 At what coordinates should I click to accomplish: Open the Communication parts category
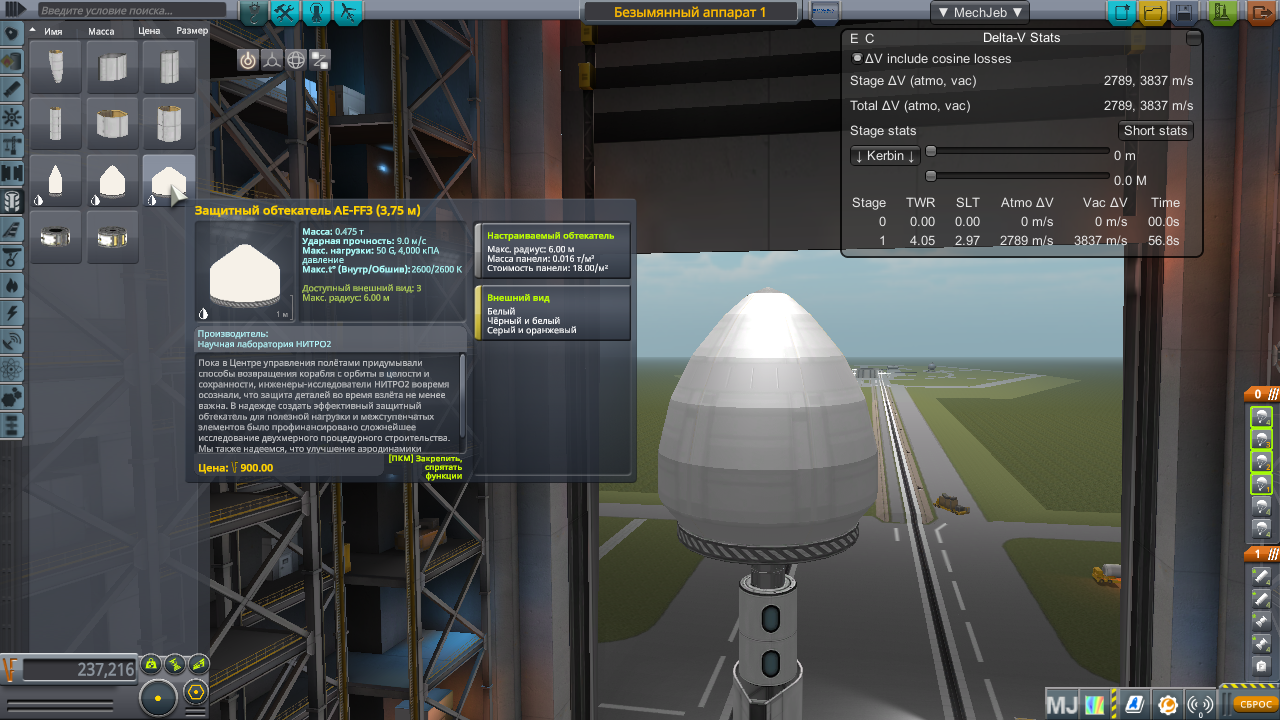(11, 341)
